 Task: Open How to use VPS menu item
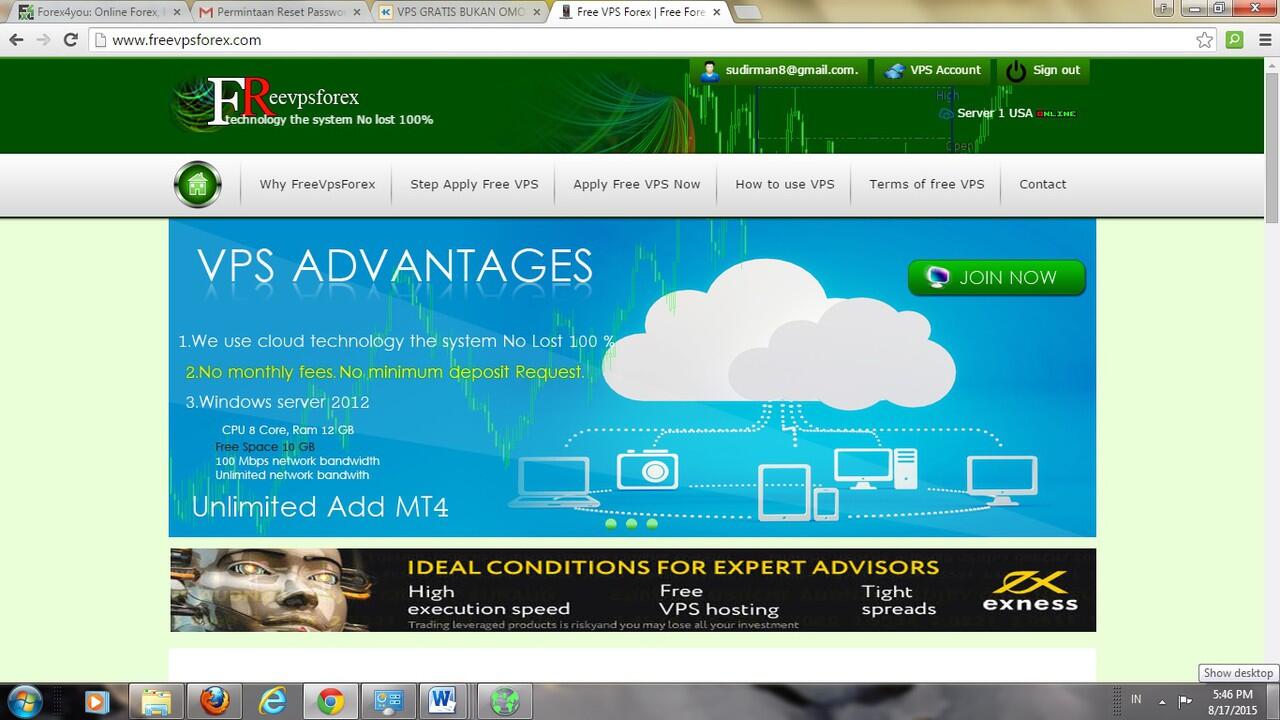(x=785, y=184)
